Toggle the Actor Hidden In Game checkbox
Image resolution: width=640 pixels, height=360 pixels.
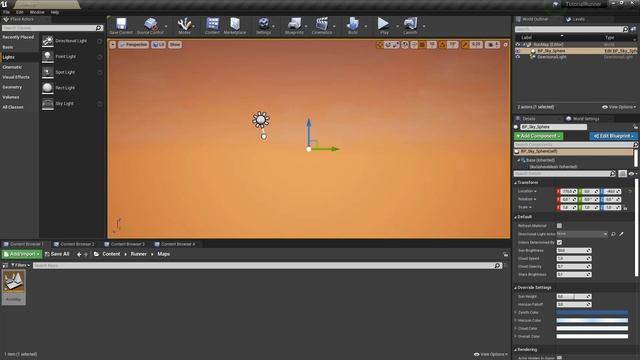click(x=559, y=358)
